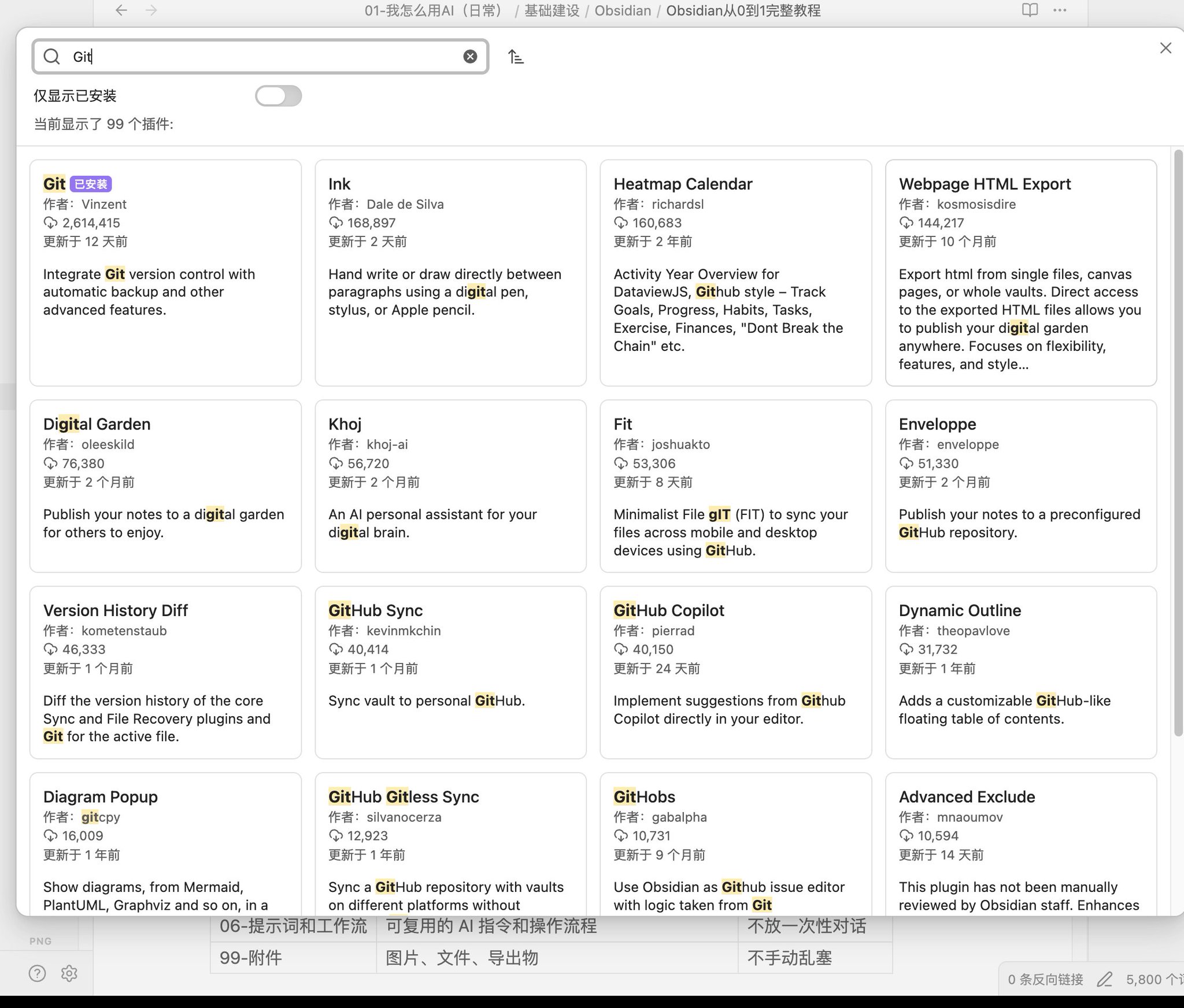Click the 已安装 badge on Git

click(91, 184)
